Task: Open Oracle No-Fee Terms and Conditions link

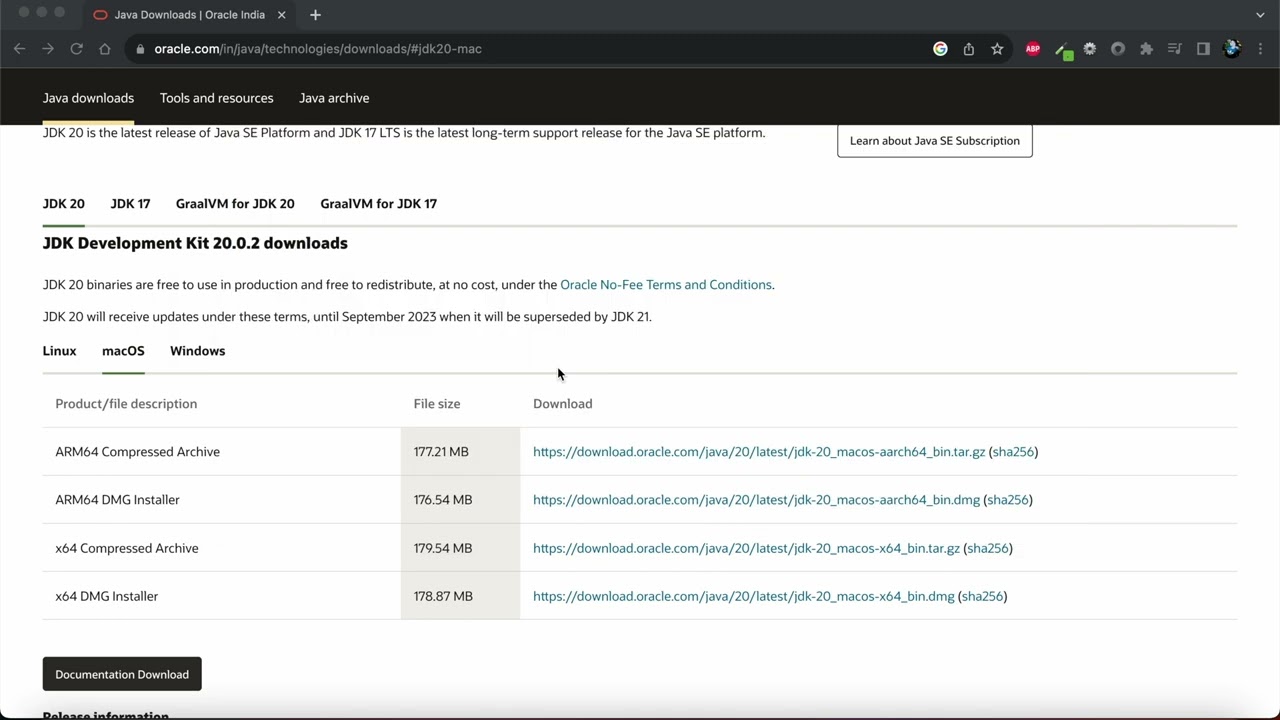Action: (666, 285)
